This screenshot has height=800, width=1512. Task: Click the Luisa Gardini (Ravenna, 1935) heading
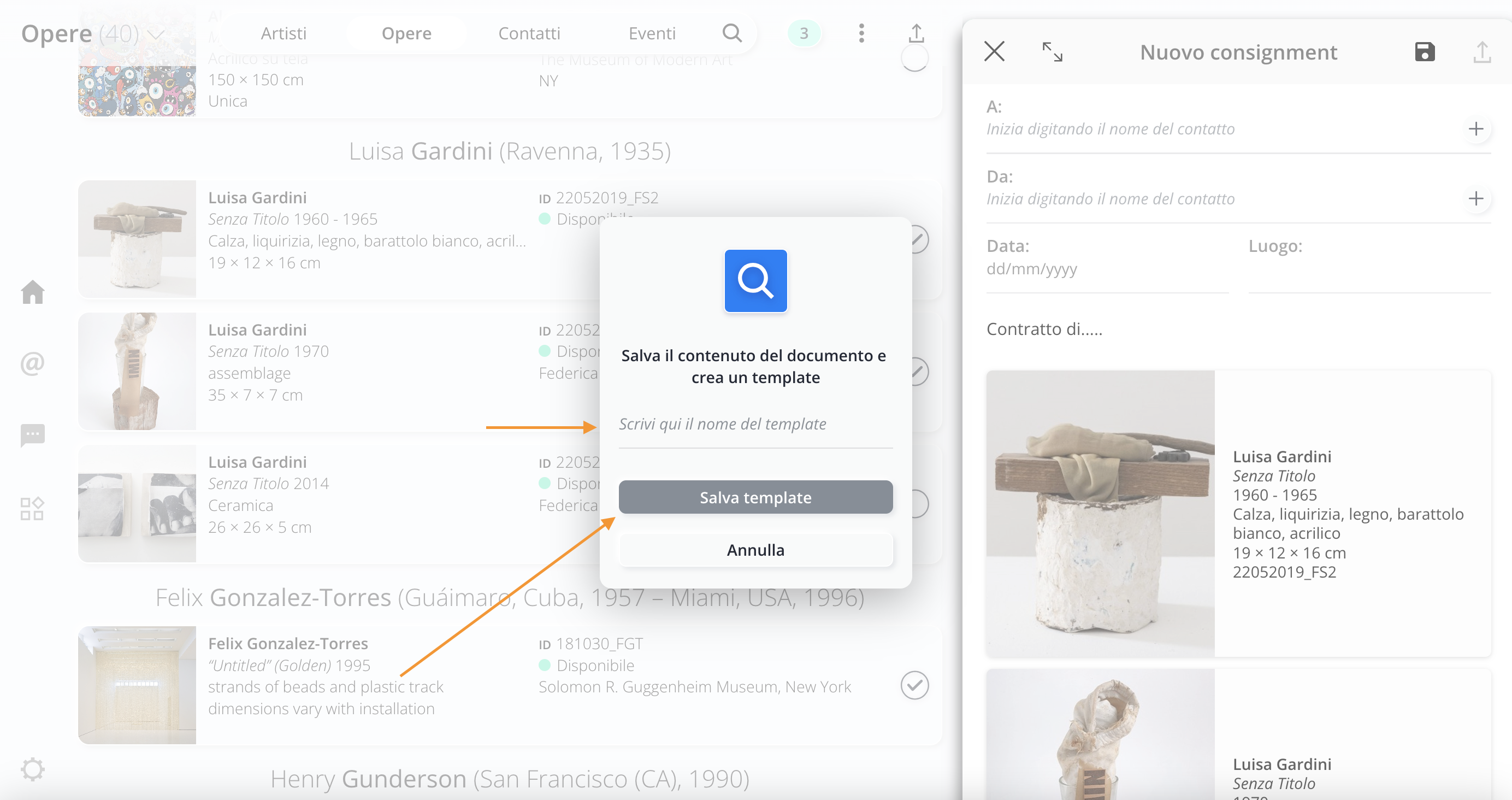pyautogui.click(x=510, y=151)
